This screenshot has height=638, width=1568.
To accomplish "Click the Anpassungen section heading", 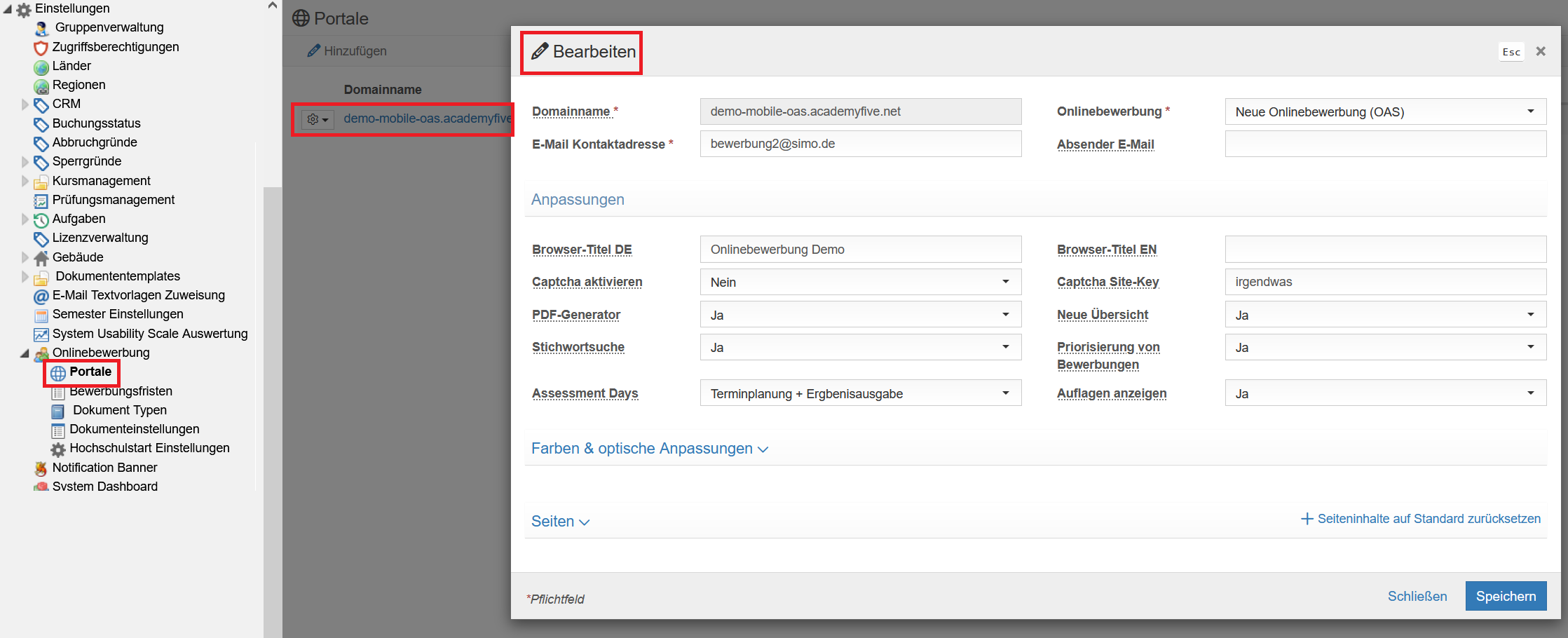I will coord(578,199).
